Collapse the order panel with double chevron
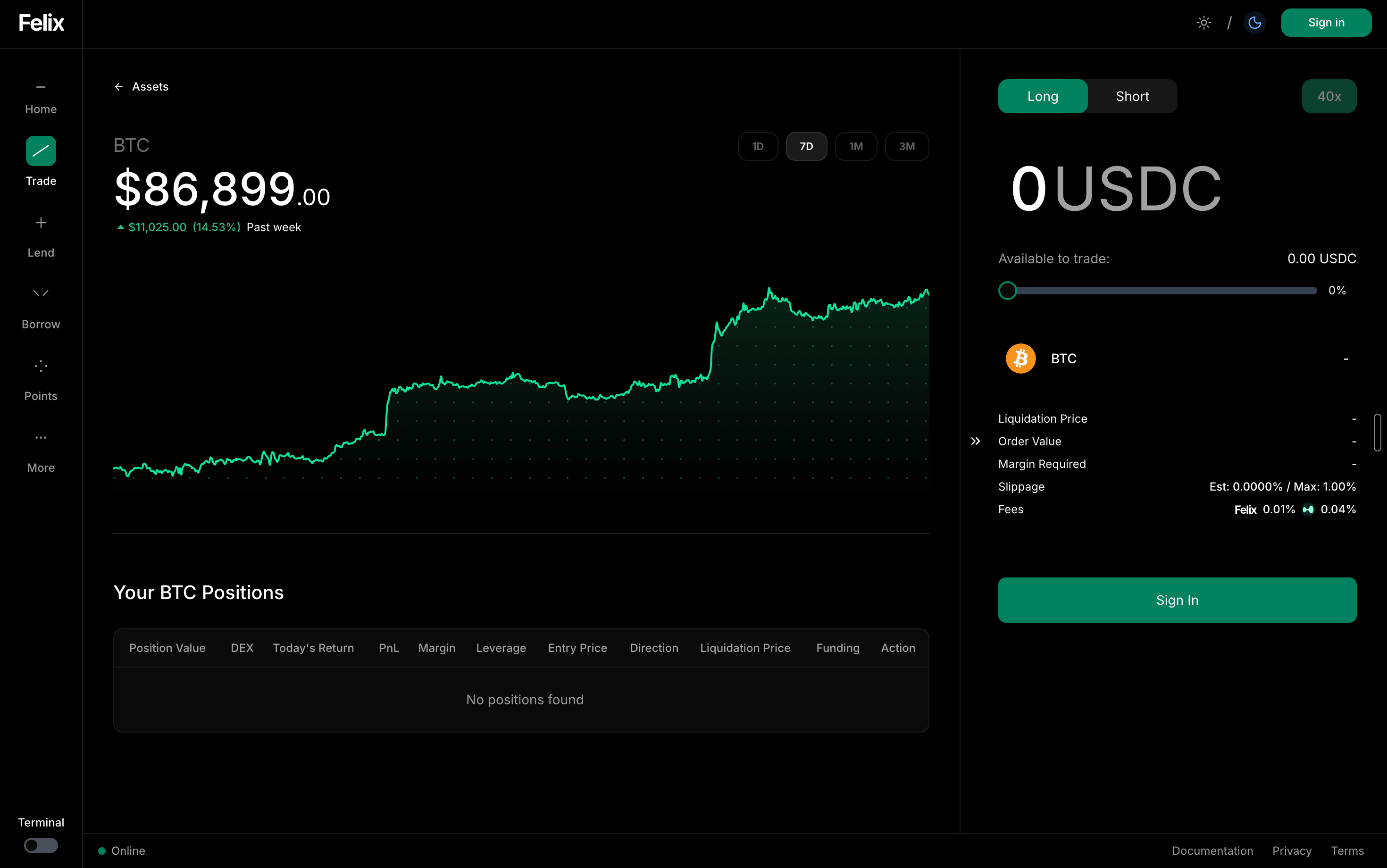 pyautogui.click(x=975, y=441)
